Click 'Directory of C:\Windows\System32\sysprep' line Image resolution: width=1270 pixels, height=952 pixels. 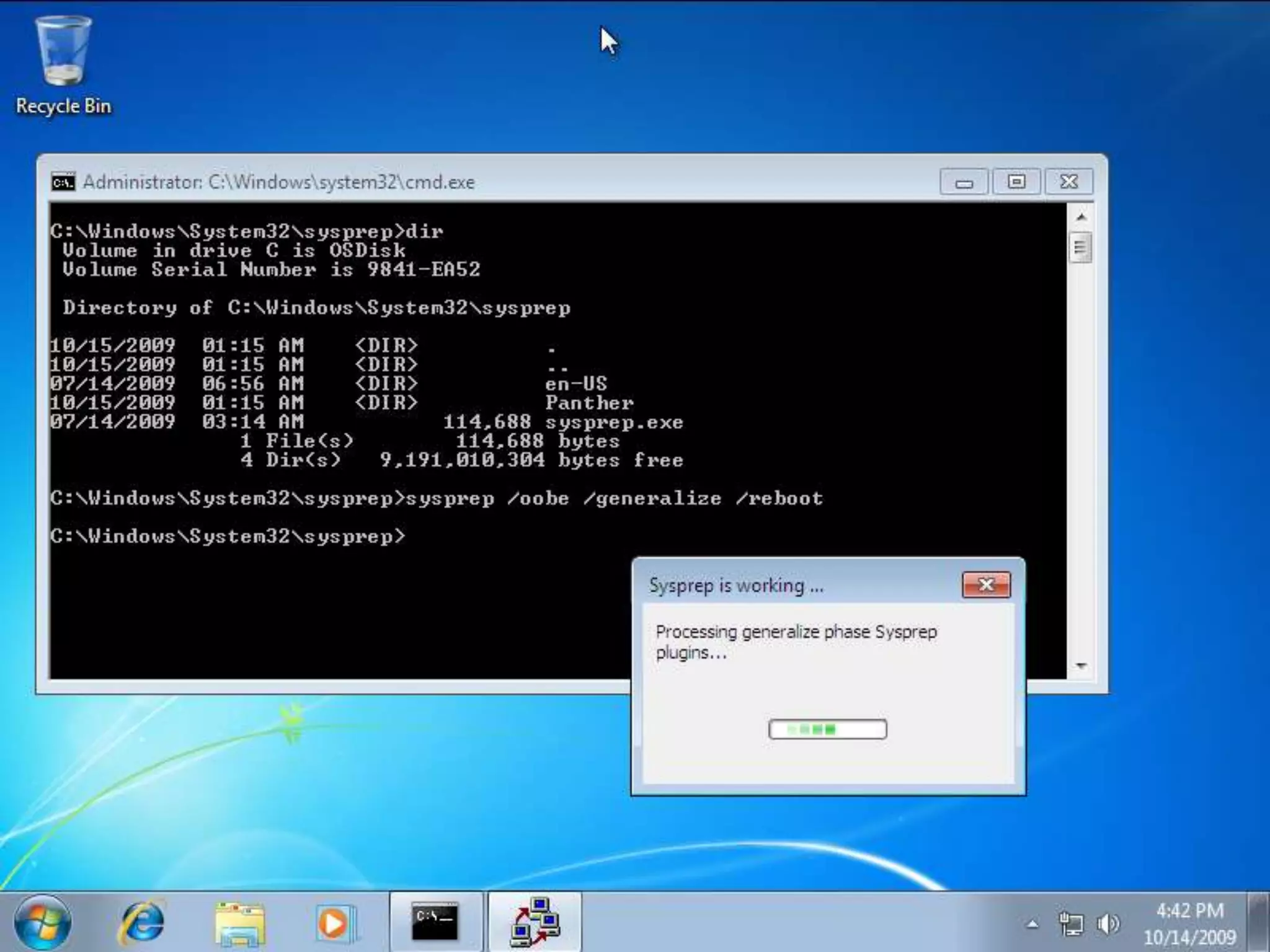[316, 307]
